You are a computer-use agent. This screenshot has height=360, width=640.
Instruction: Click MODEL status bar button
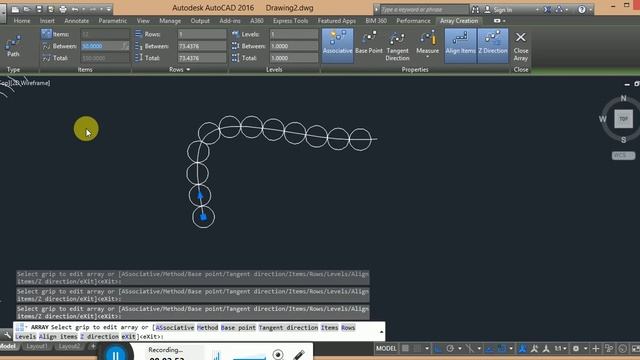click(386, 349)
